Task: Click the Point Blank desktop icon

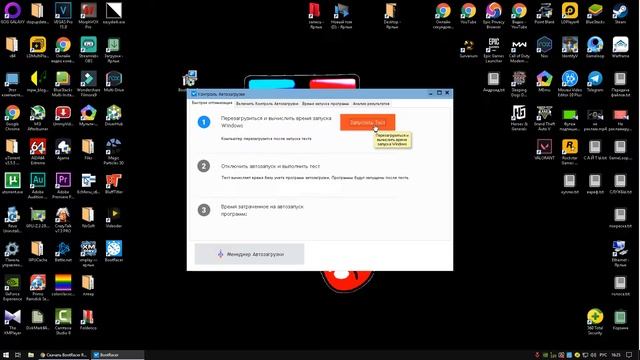Action: point(544,13)
